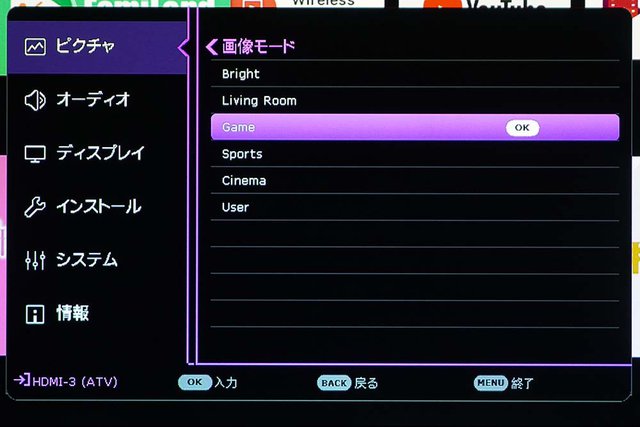
Task: Confirm Game mode with the OK pill
Action: click(522, 128)
